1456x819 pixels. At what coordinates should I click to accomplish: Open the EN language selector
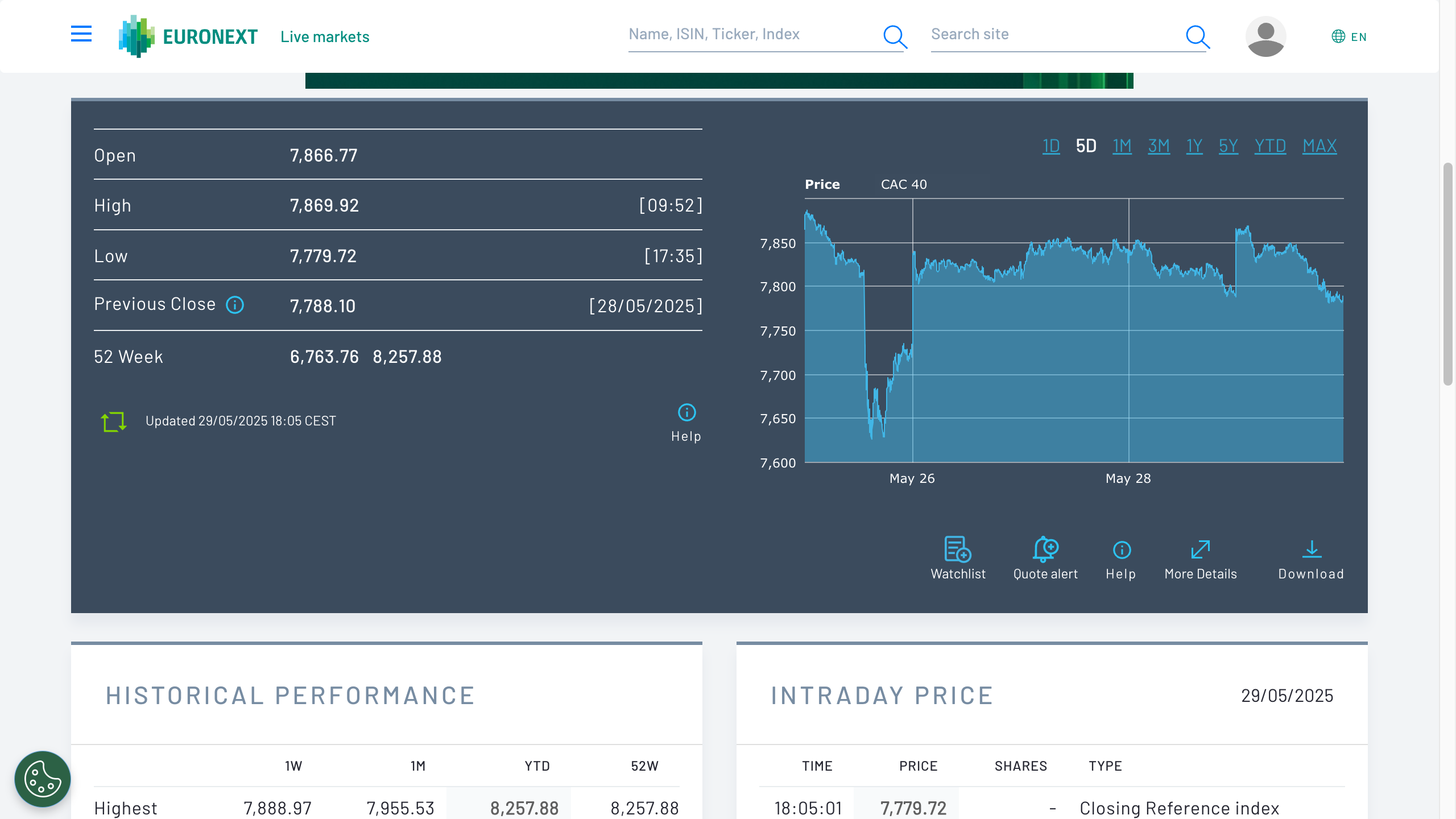[1349, 36]
